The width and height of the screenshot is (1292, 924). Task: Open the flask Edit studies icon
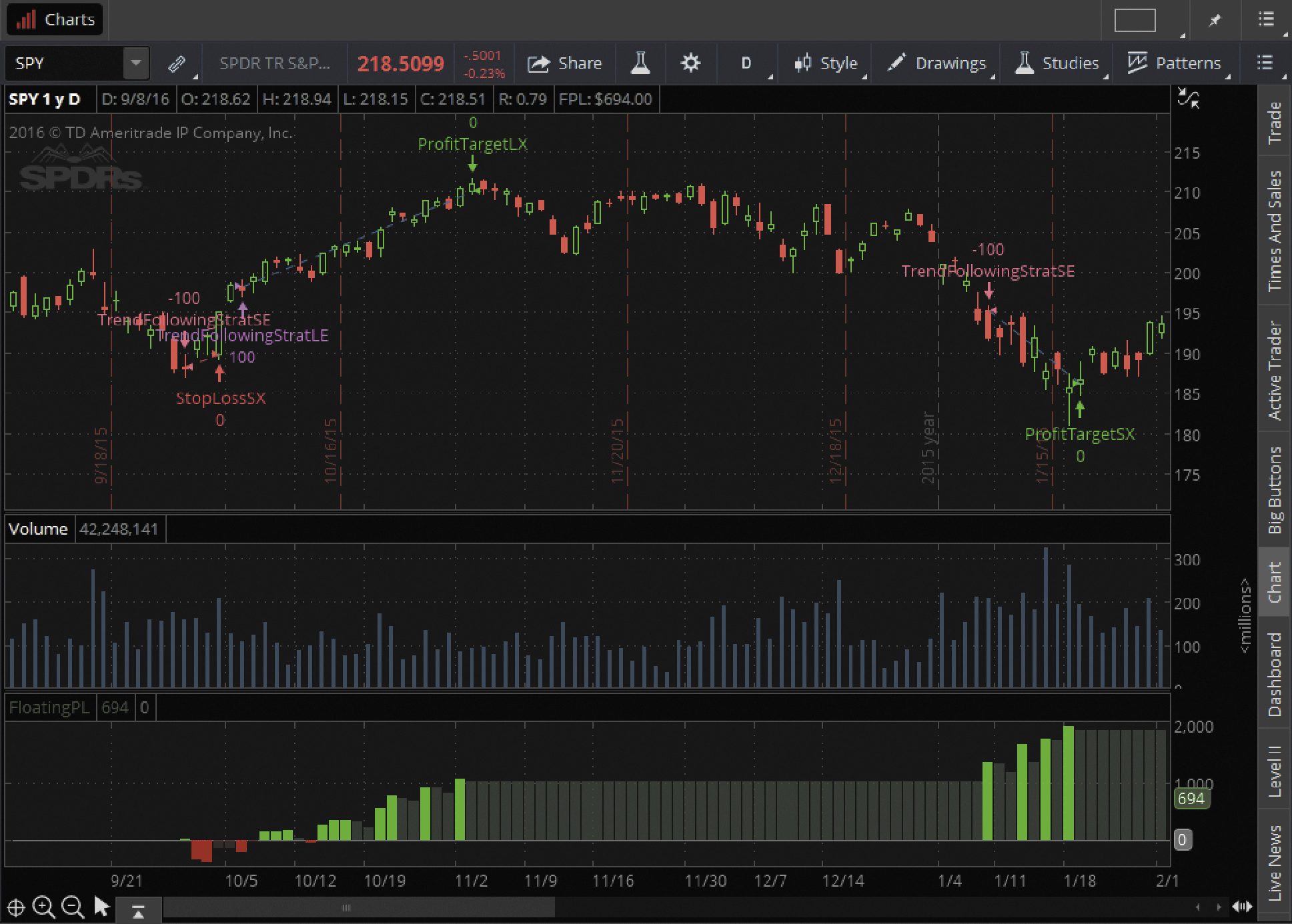[x=640, y=63]
